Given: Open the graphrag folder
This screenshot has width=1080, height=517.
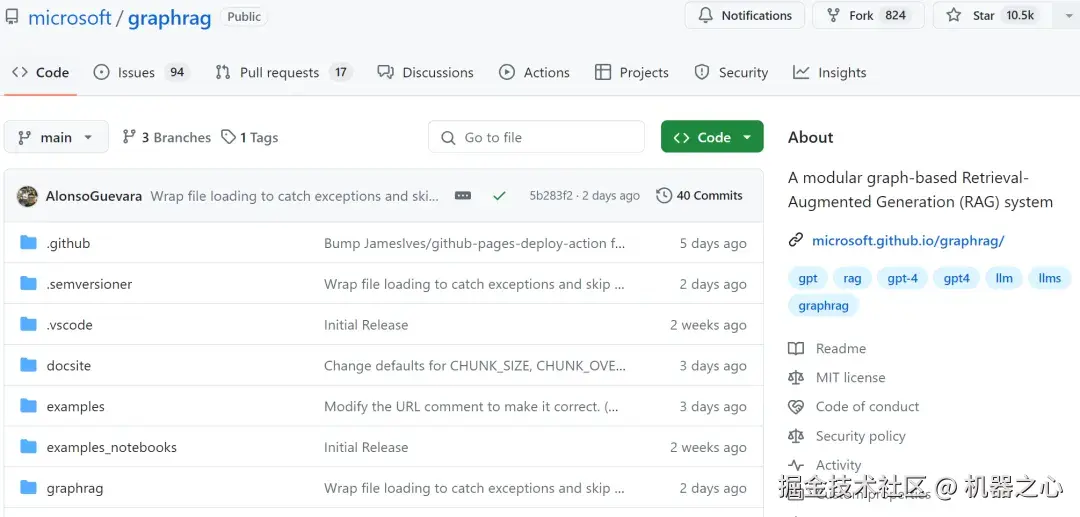Looking at the screenshot, I should (74, 488).
